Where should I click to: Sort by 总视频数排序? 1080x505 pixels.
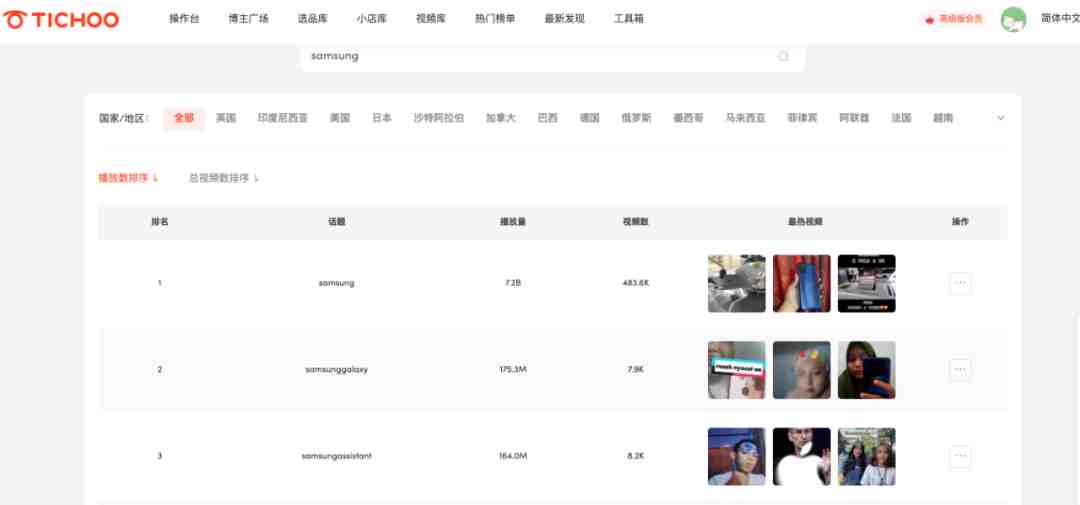(x=224, y=178)
